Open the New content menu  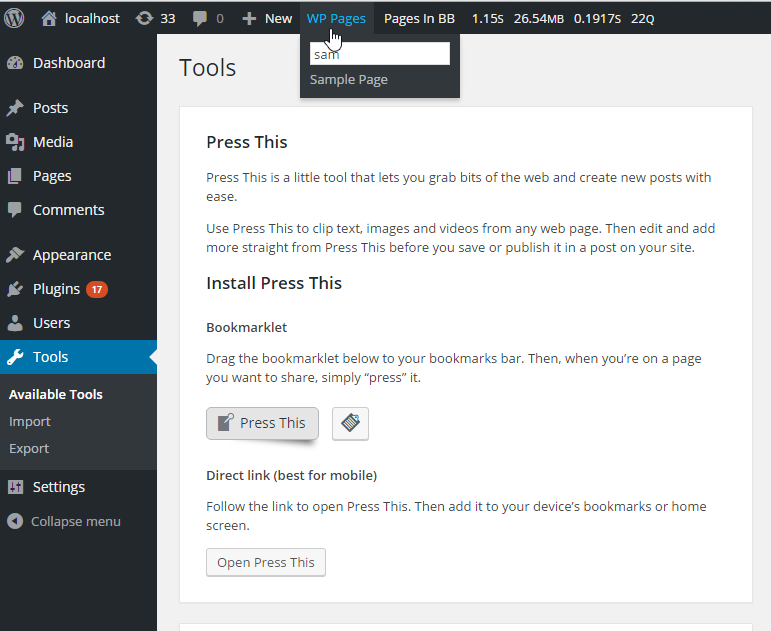pyautogui.click(x=278, y=19)
